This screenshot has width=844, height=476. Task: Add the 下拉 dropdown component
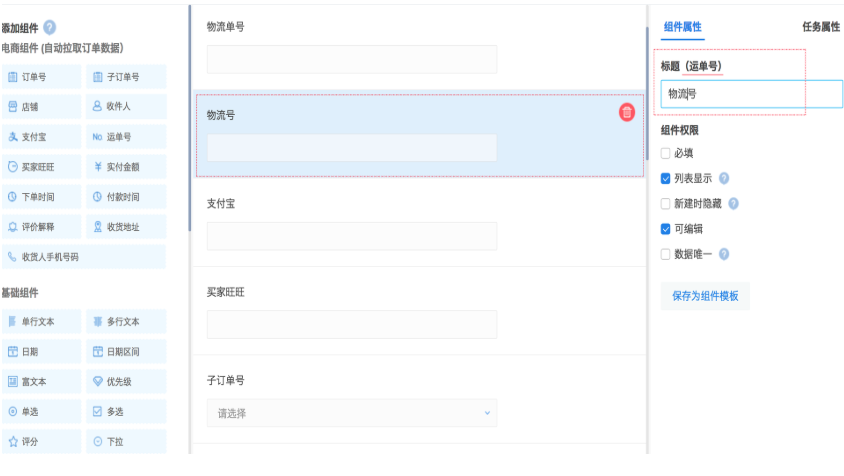125,441
